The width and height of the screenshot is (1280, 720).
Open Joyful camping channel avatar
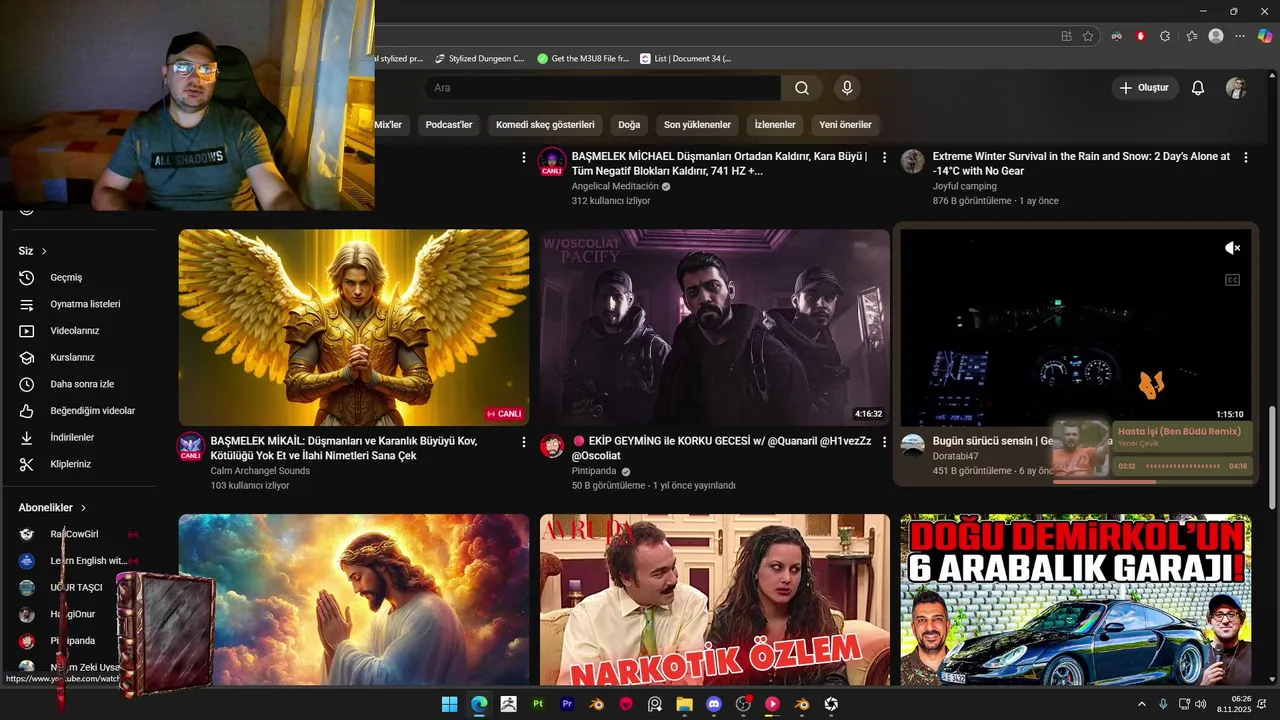click(x=913, y=161)
